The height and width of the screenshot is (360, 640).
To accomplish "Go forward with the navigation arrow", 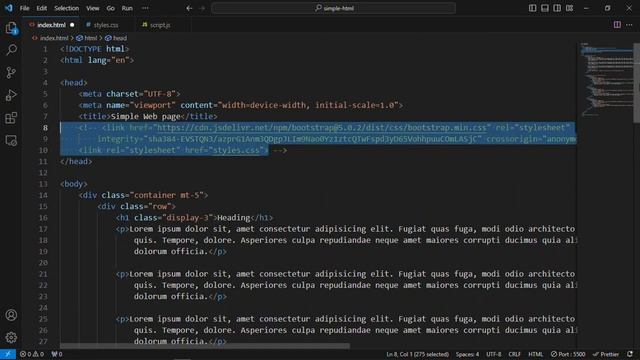I will click(202, 8).
